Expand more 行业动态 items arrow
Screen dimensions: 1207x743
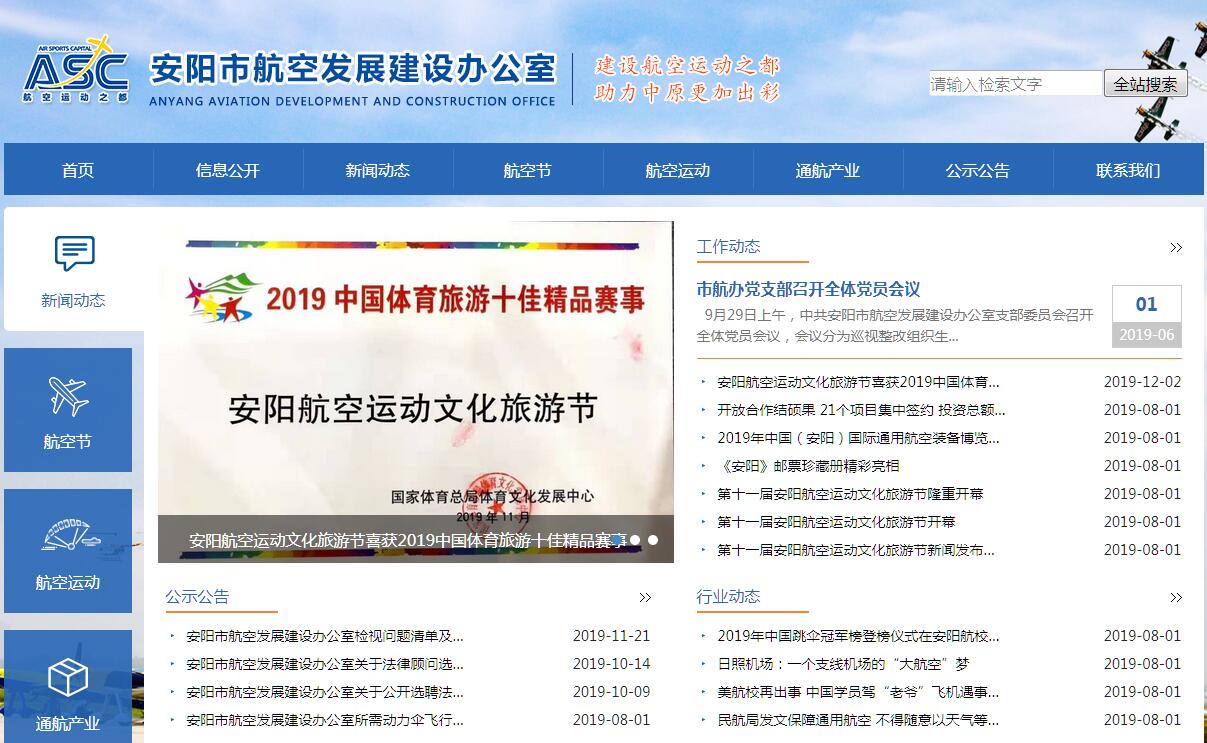[1176, 598]
